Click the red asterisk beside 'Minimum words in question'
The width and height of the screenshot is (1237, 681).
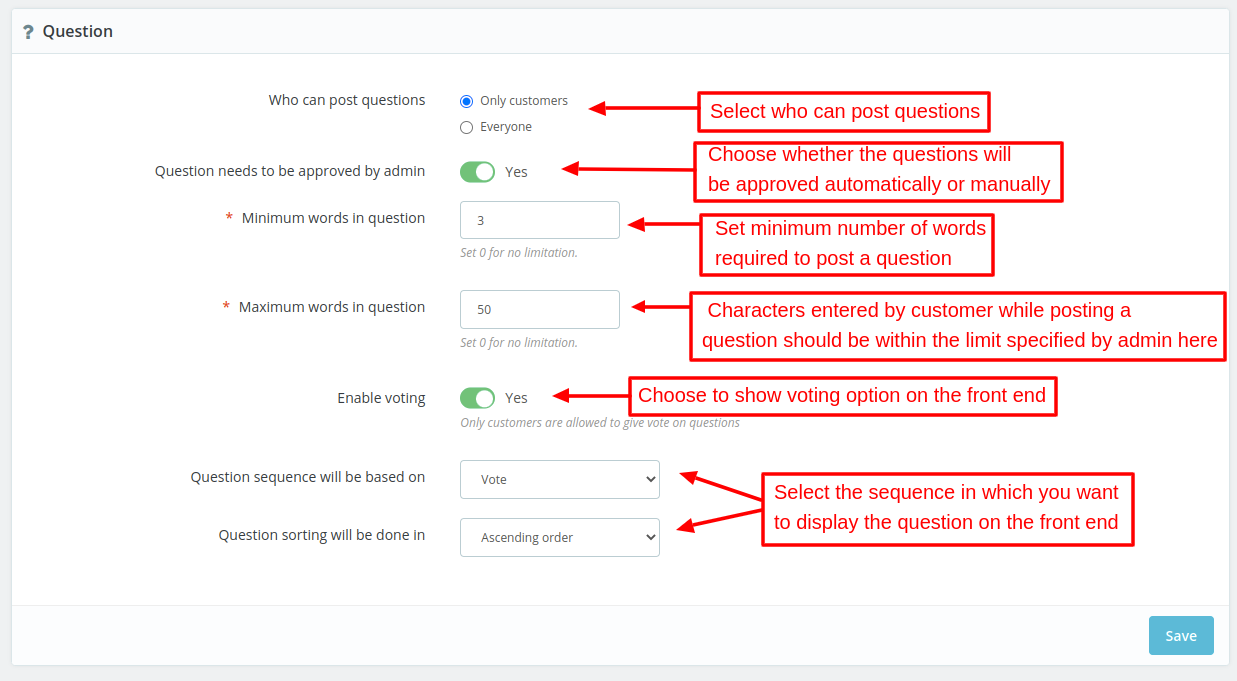[x=228, y=217]
